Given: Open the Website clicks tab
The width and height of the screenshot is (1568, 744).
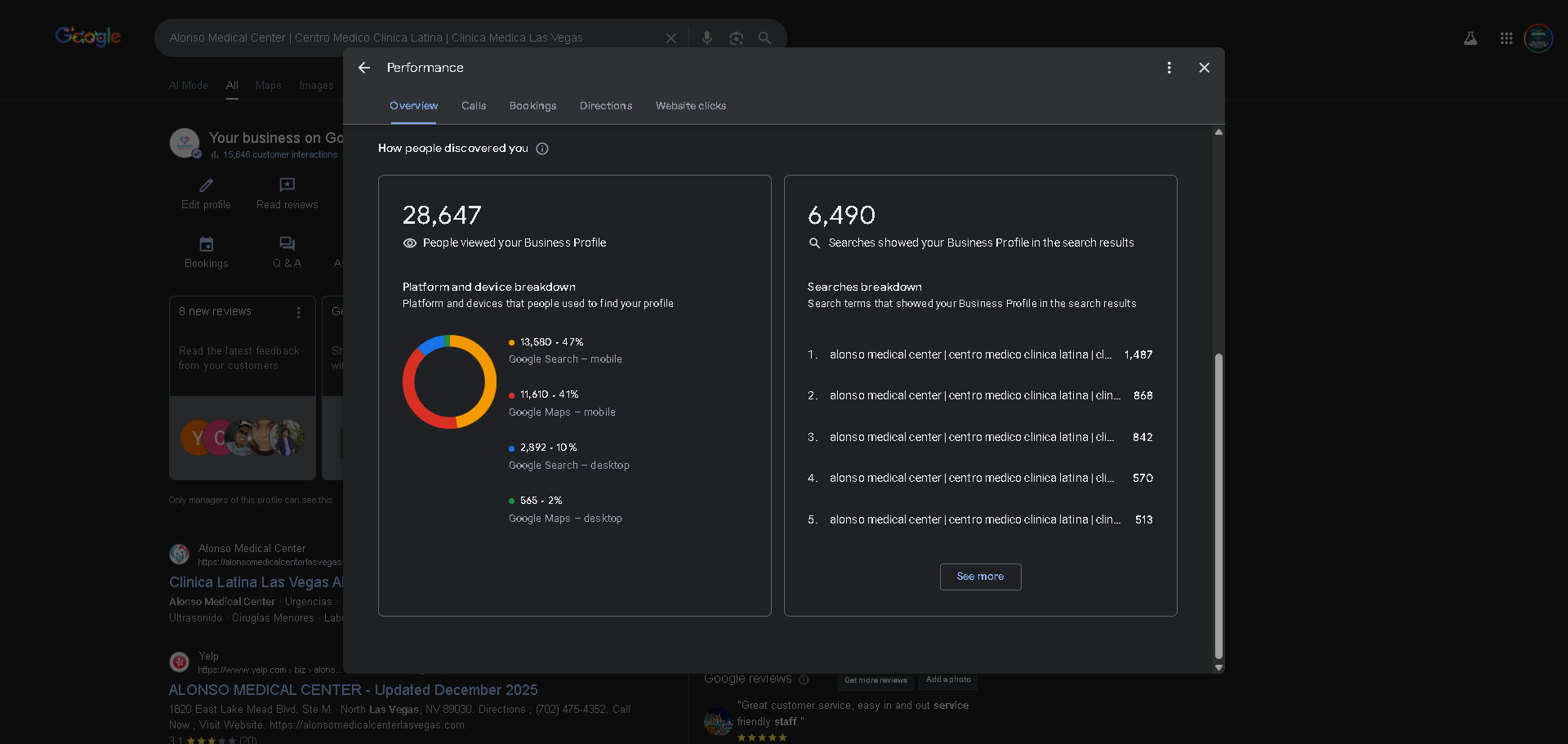Looking at the screenshot, I should 691,106.
